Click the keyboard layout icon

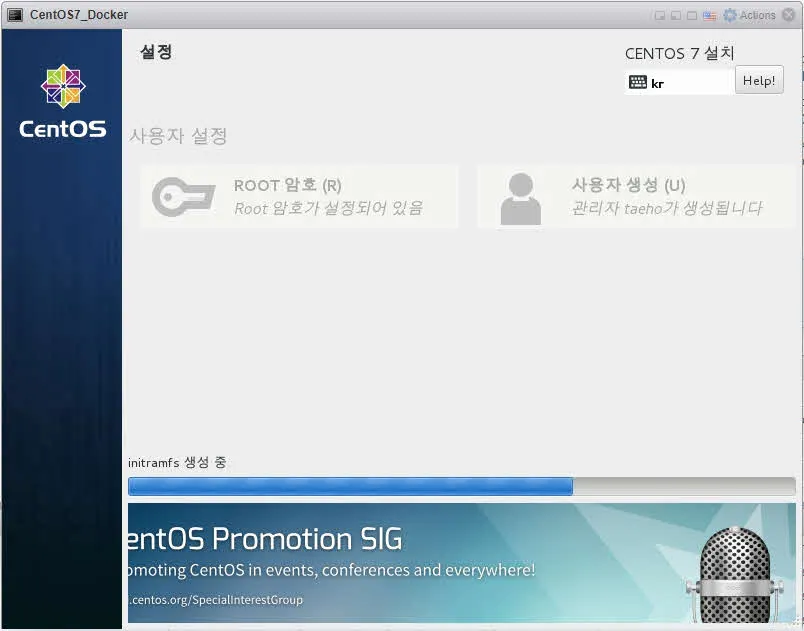pyautogui.click(x=638, y=83)
